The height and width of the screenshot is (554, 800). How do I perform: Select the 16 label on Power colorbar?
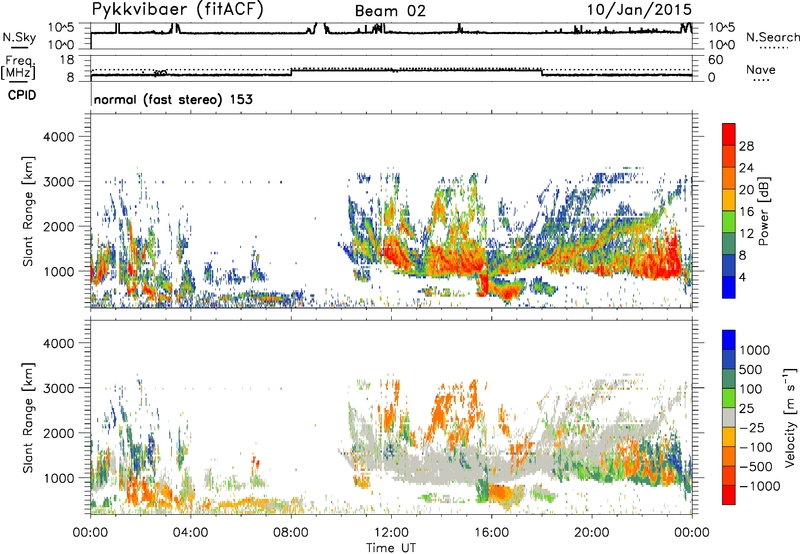[746, 212]
